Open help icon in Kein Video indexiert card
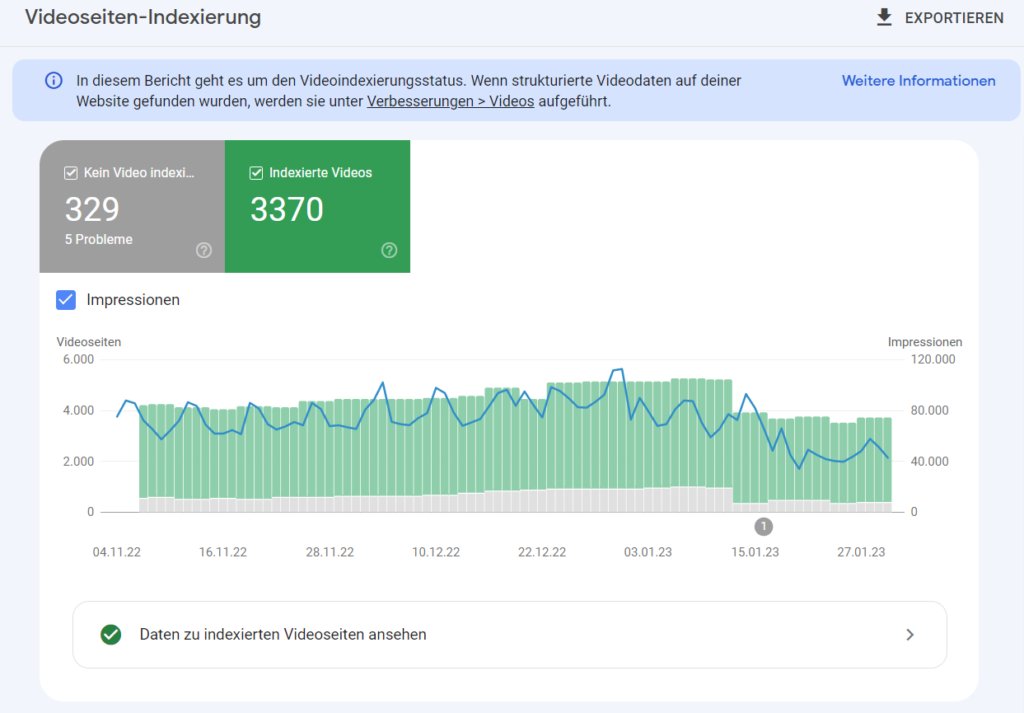This screenshot has width=1024, height=713. (x=204, y=250)
